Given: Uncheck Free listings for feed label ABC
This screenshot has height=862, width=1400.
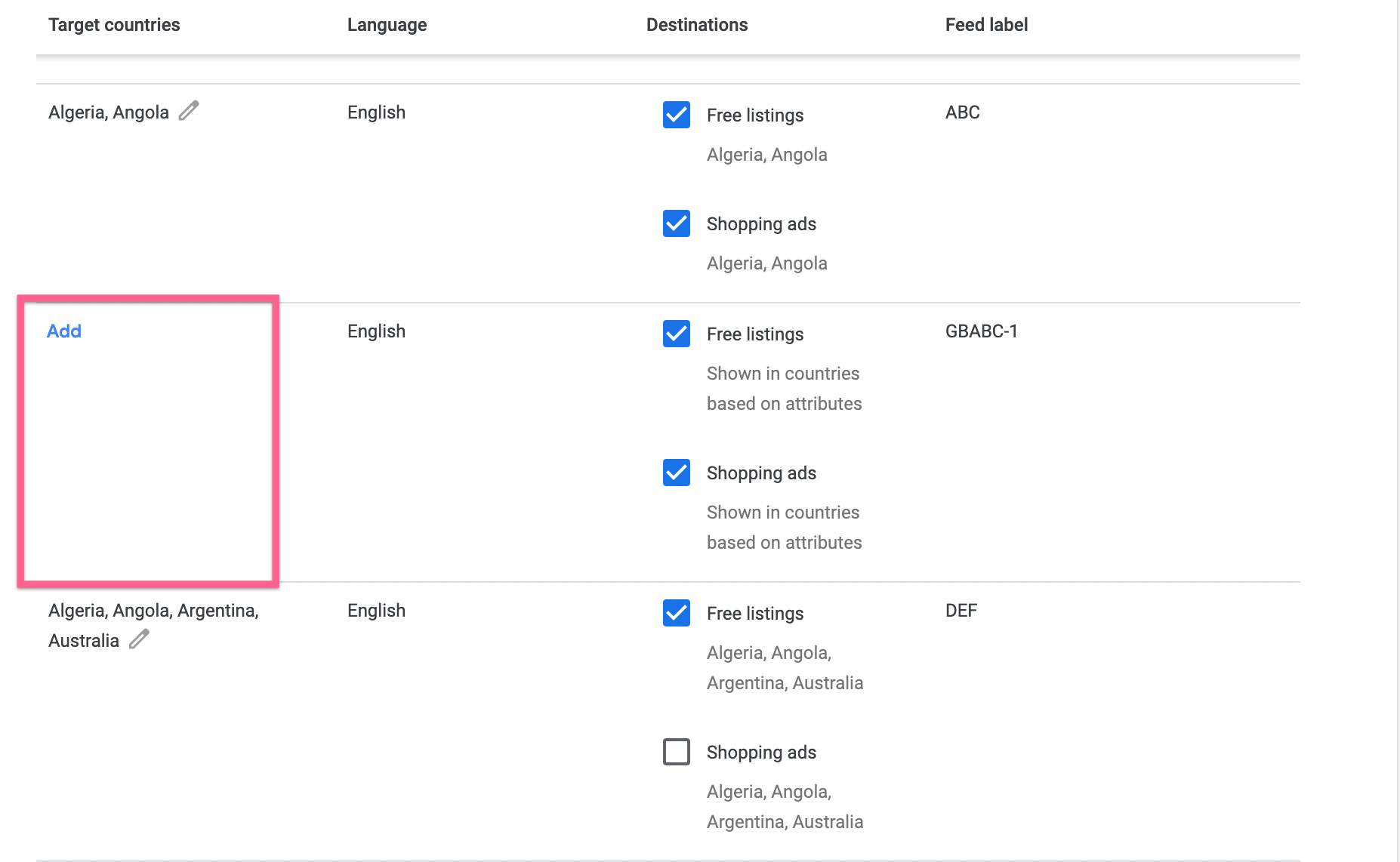Looking at the screenshot, I should click(677, 115).
